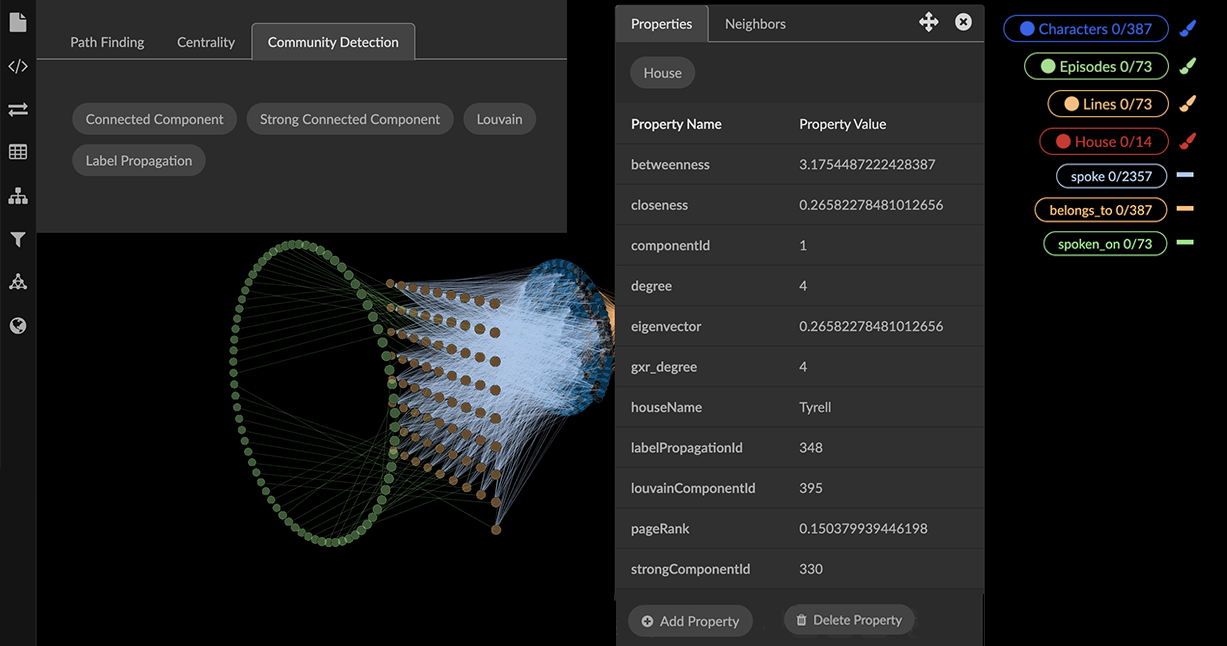Toggle the Episodes 0/73 node category
This screenshot has height=646, width=1227.
point(1096,67)
